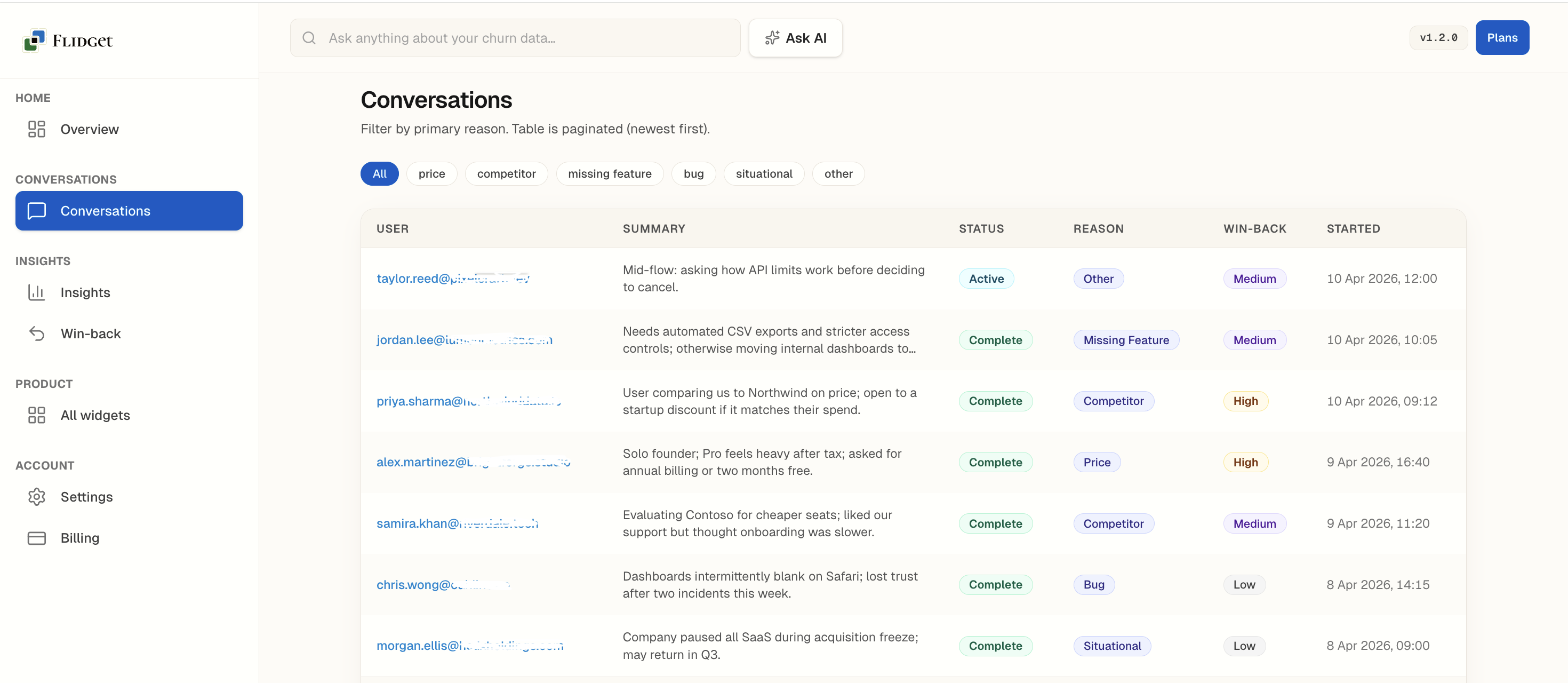
Task: Click the search magnifier icon
Action: 309,38
